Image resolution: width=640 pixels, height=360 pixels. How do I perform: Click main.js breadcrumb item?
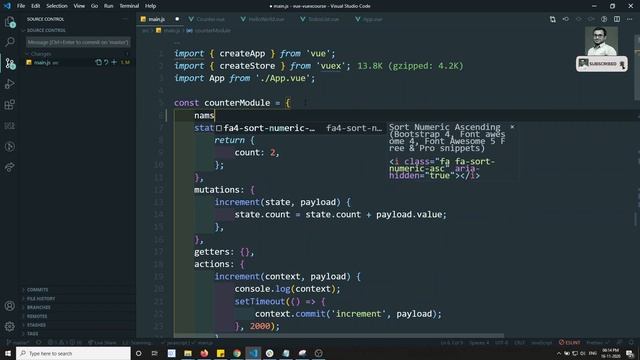[x=168, y=31]
